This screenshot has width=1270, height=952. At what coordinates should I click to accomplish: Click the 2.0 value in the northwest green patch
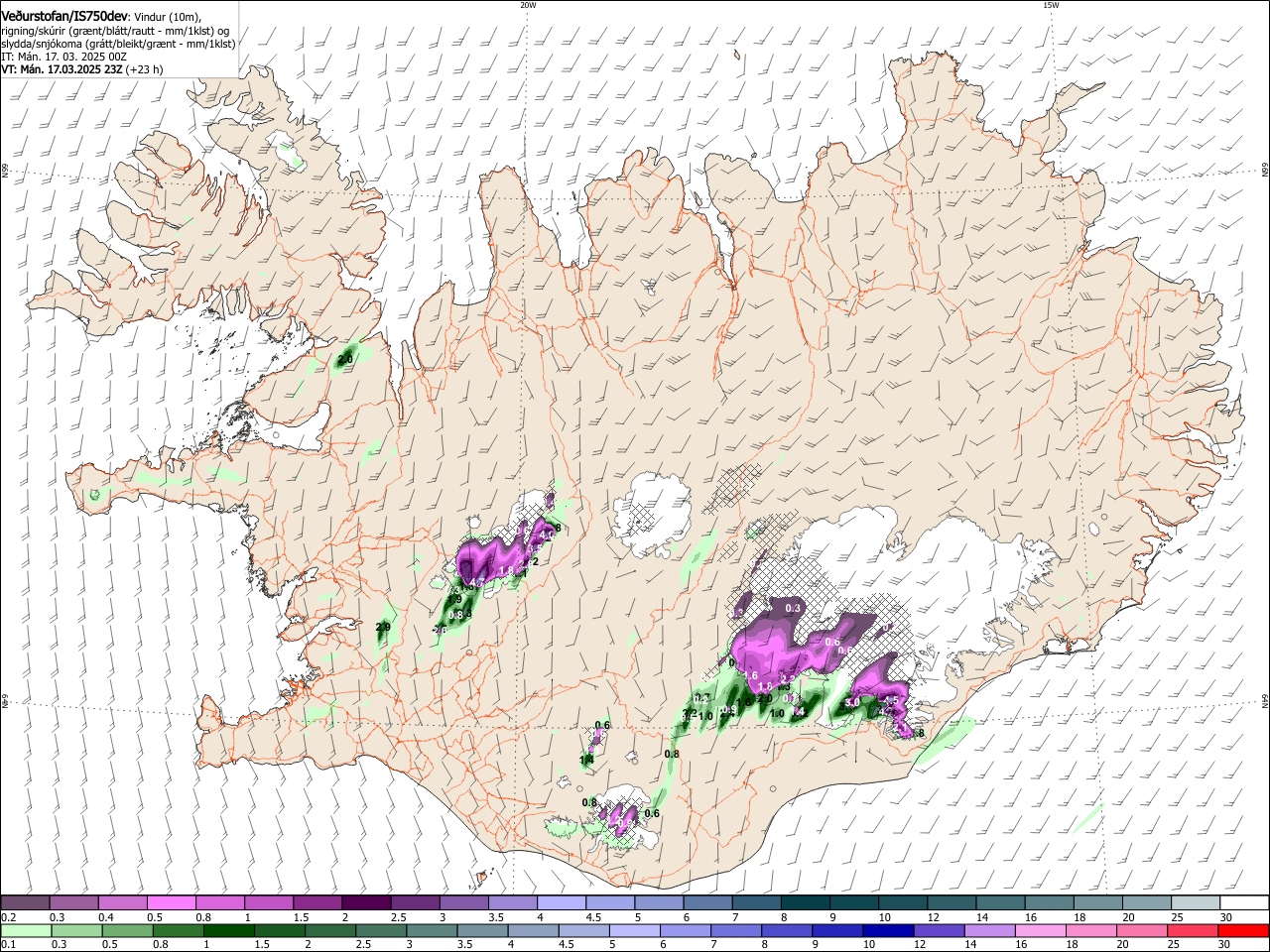[345, 358]
